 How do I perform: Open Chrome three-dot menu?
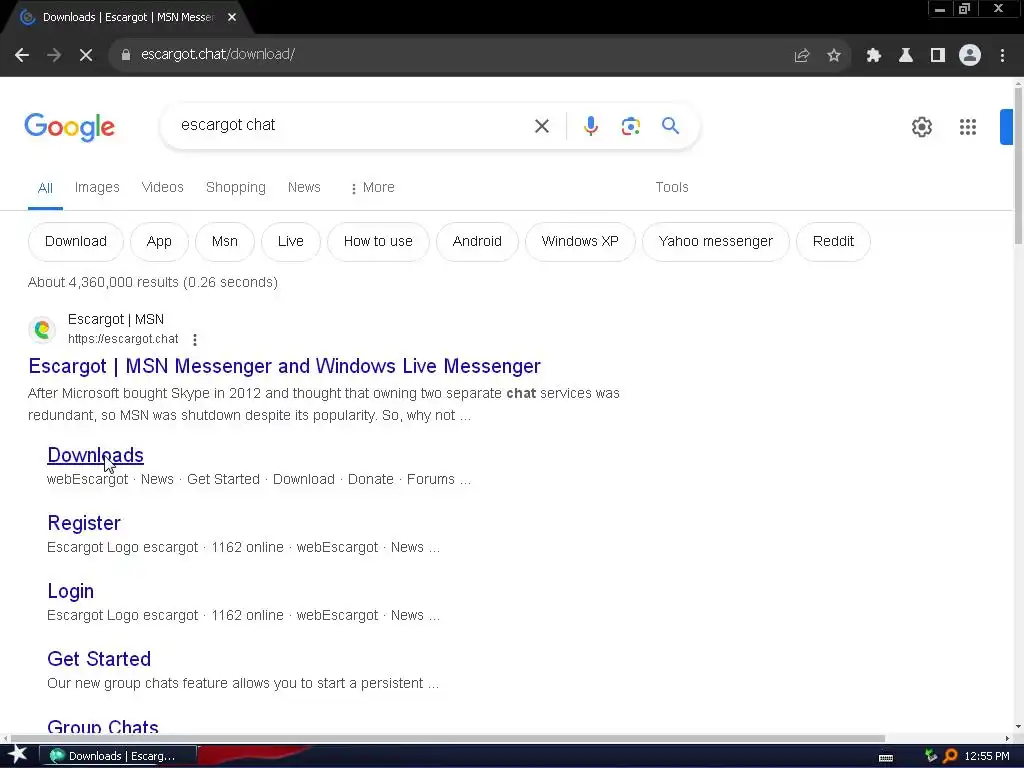pos(1002,56)
